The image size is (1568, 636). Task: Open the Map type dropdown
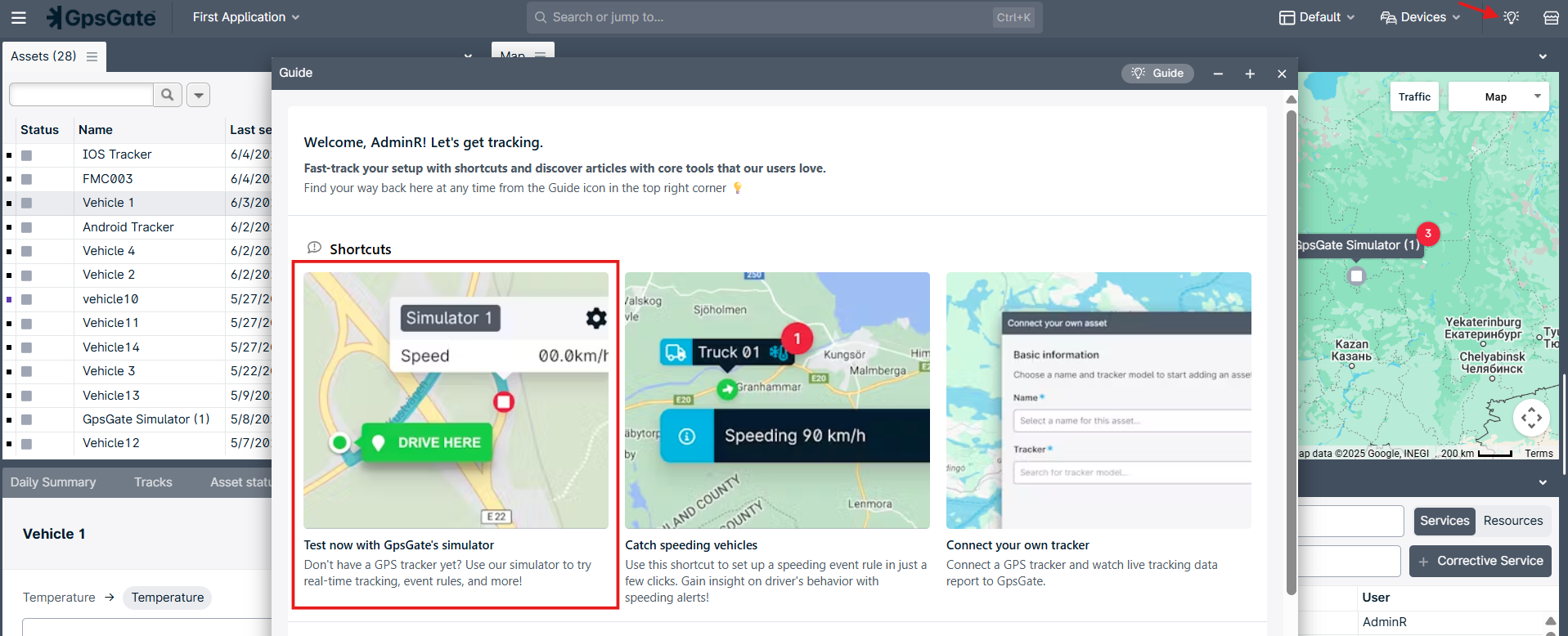coord(1498,96)
